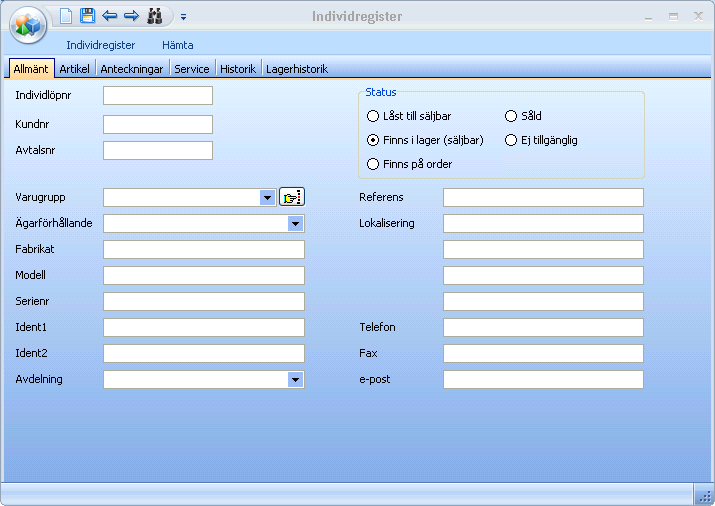Select the 'Låst till säljbar' status
Image resolution: width=715 pixels, height=506 pixels.
[x=373, y=116]
